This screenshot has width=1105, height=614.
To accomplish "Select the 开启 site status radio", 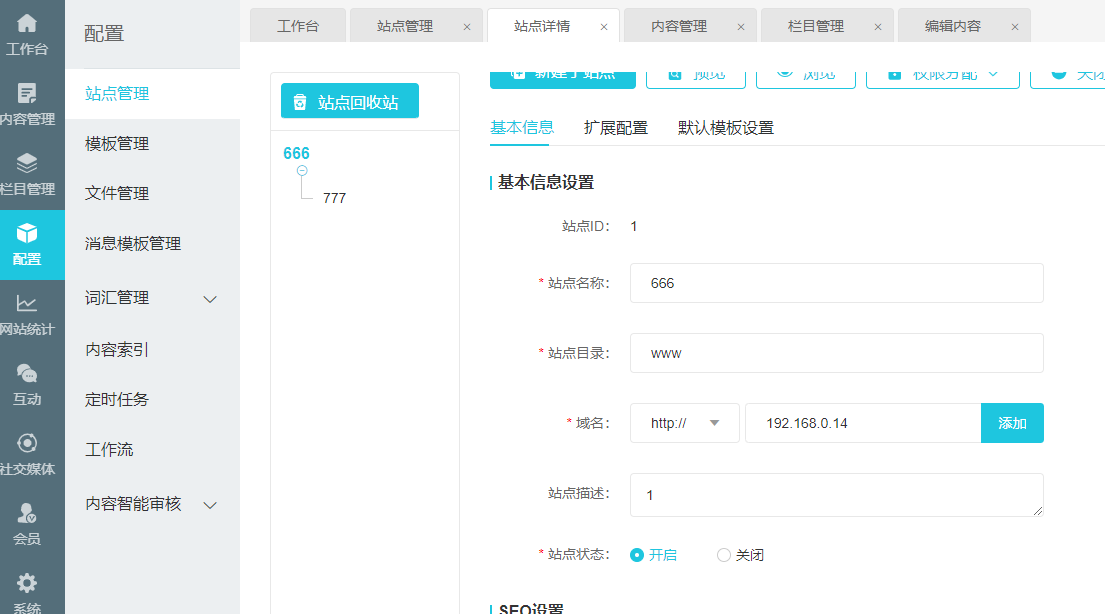I will (637, 555).
